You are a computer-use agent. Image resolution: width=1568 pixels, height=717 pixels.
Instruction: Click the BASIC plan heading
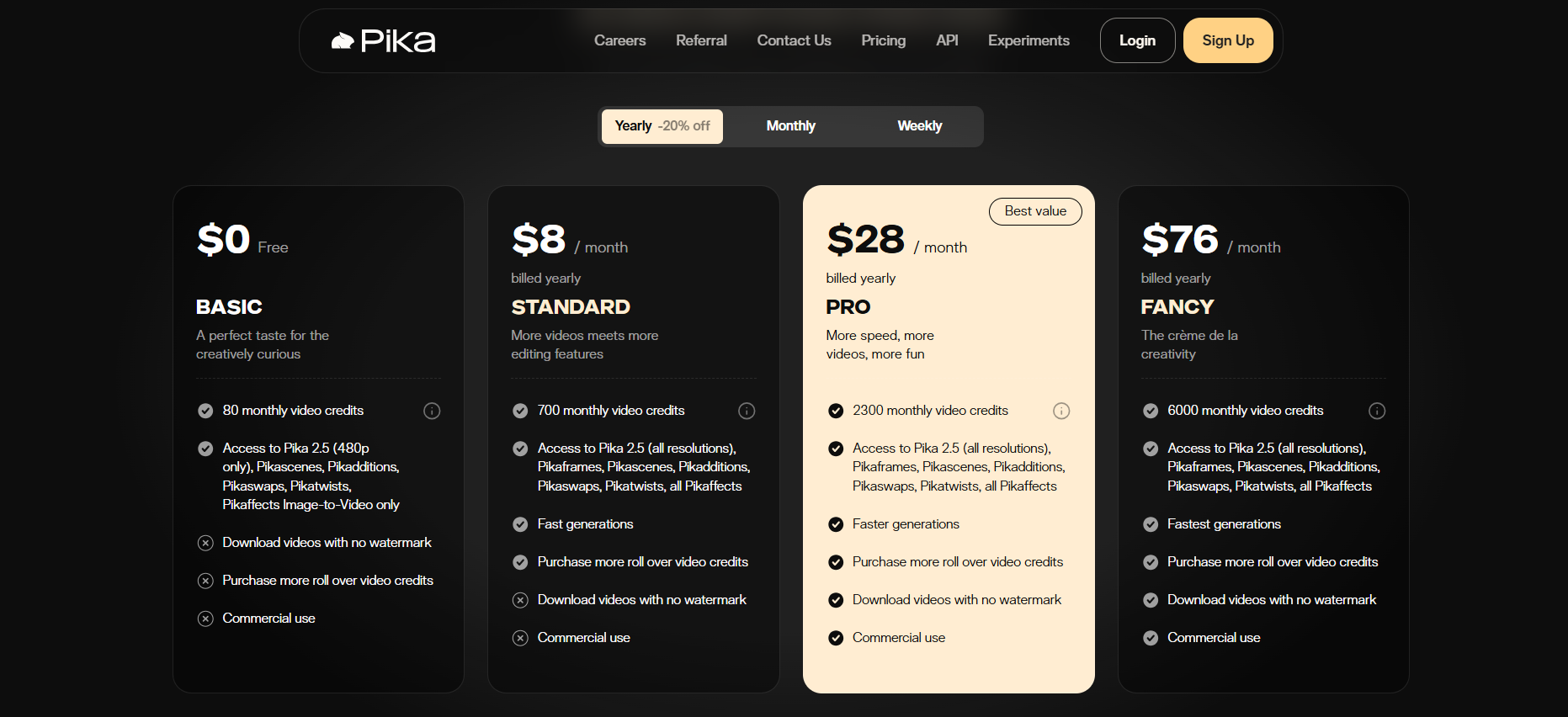(229, 307)
